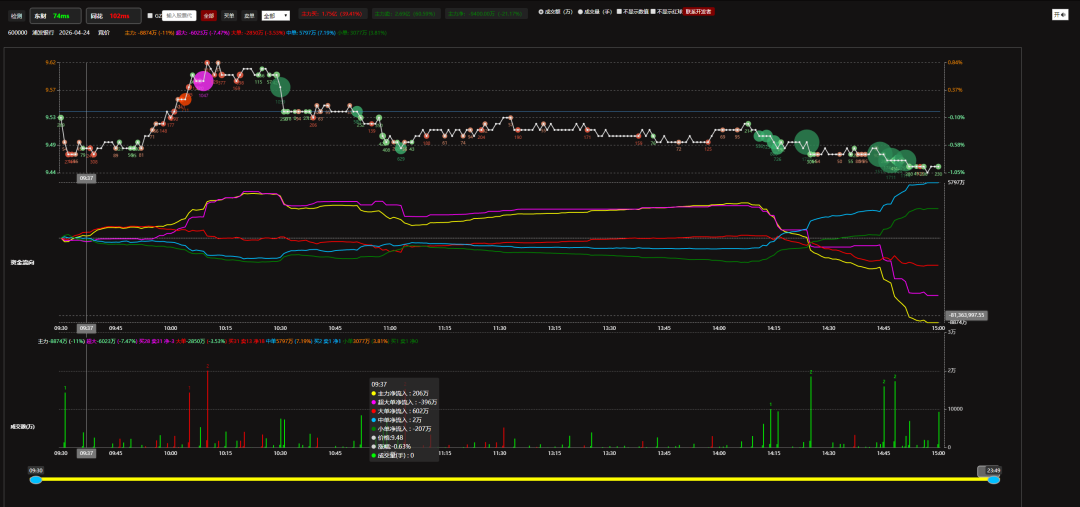Toggle the checkbox beside the stock code input
Screen dimensions: 1080x507
tap(150, 16)
